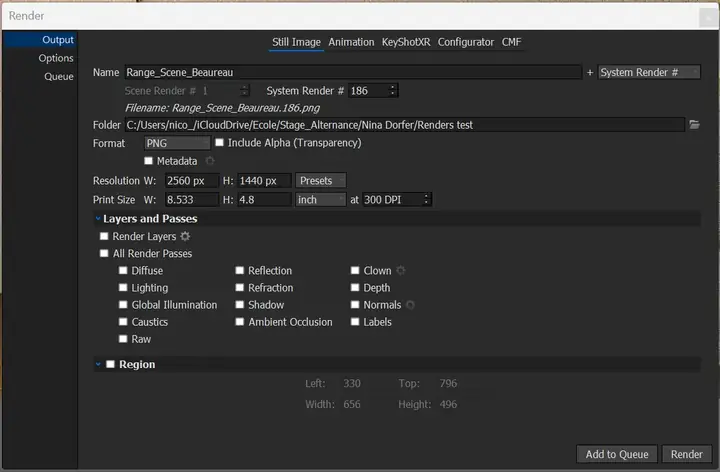Adjust 300 DPI stepper arrows
The image size is (720, 472).
426,199
